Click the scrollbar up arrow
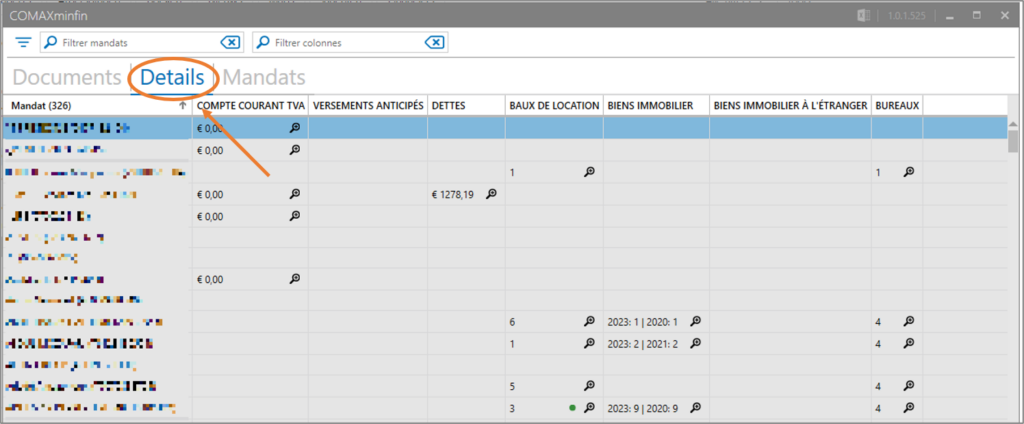Image resolution: width=1024 pixels, height=424 pixels. 1013,124
